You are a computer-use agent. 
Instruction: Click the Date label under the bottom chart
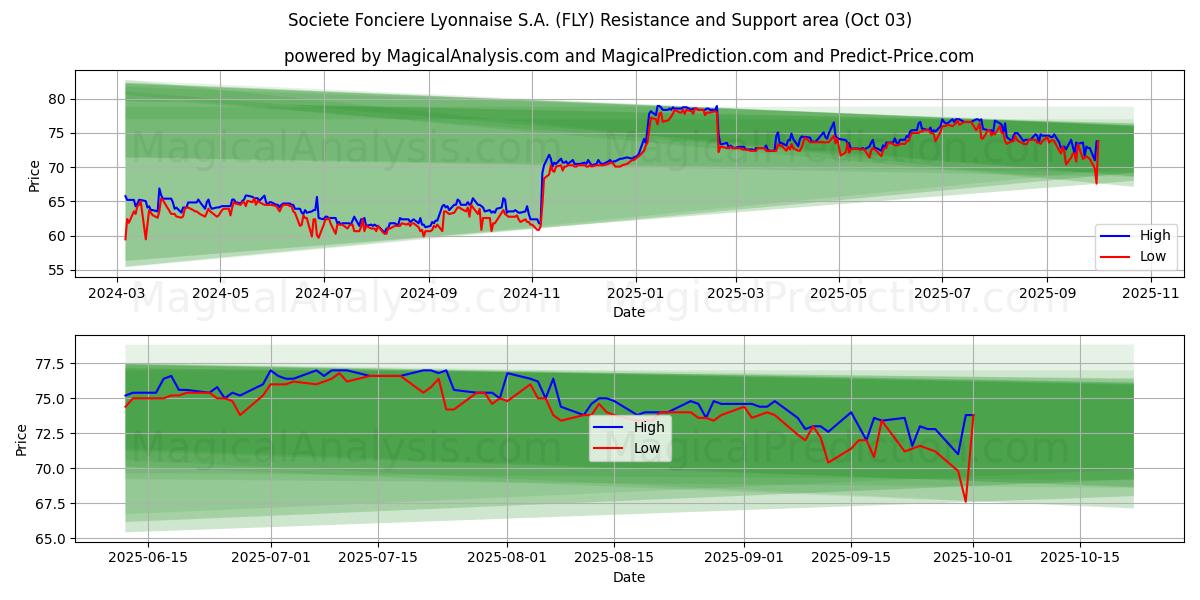pyautogui.click(x=628, y=577)
